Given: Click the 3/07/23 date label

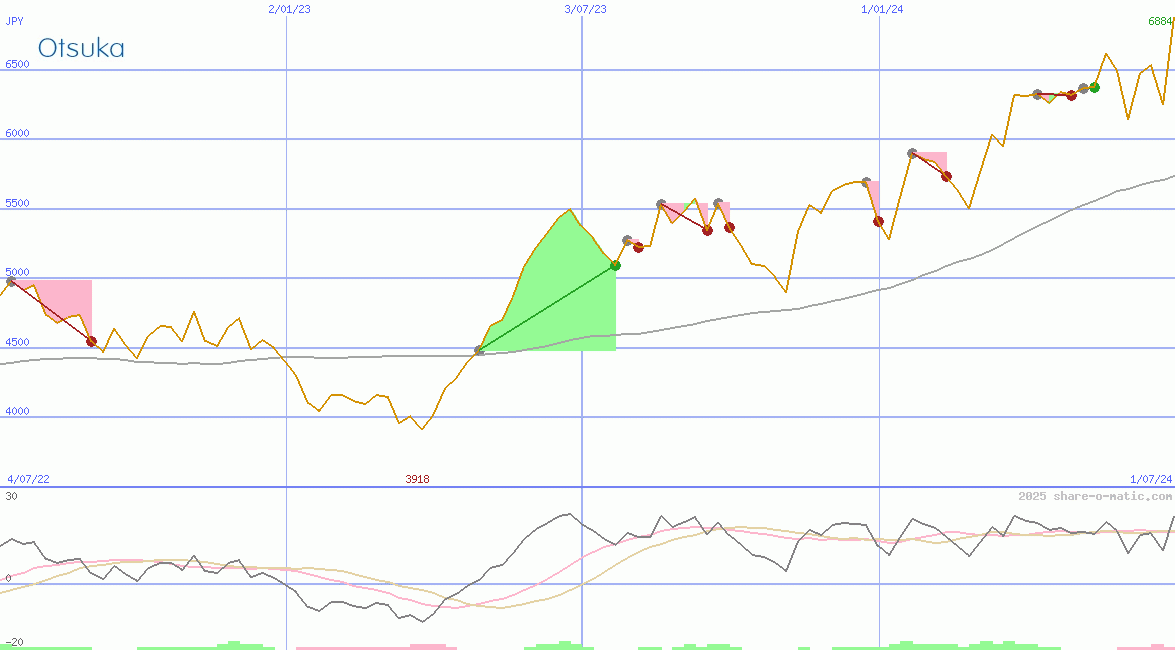Looking at the screenshot, I should point(585,9).
